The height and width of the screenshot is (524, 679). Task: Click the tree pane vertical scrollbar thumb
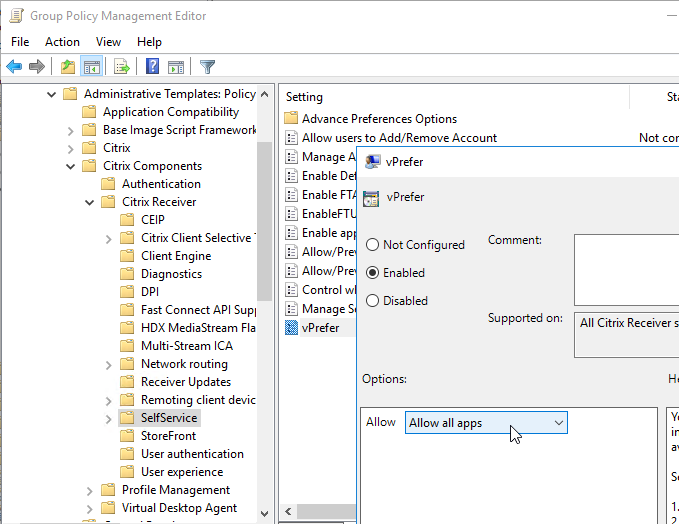[264, 221]
